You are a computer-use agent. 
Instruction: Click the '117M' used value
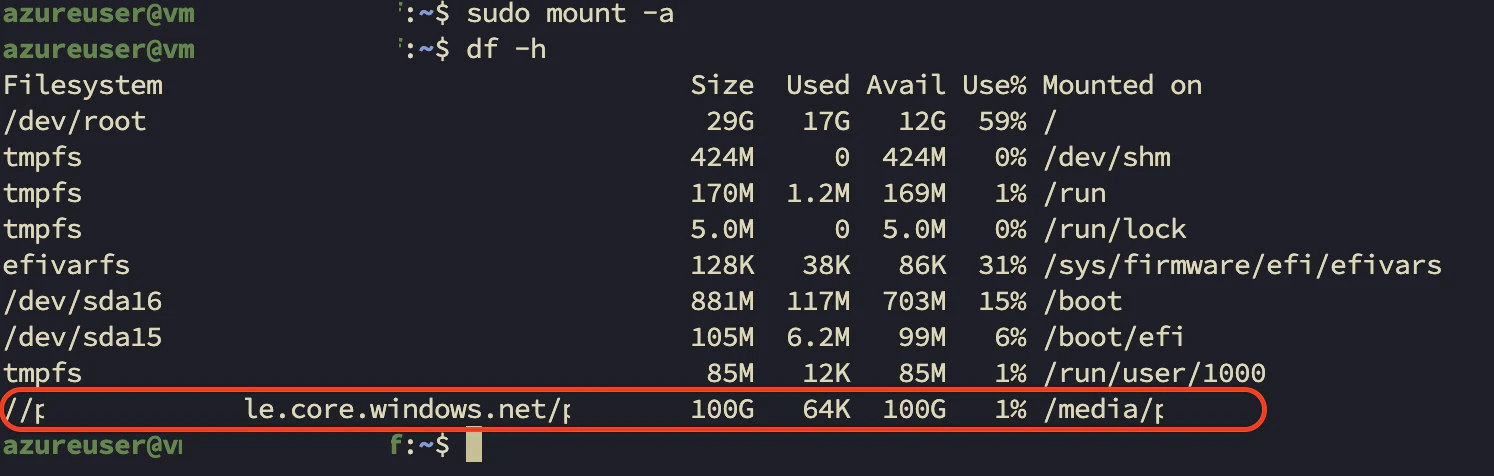pyautogui.click(x=818, y=302)
